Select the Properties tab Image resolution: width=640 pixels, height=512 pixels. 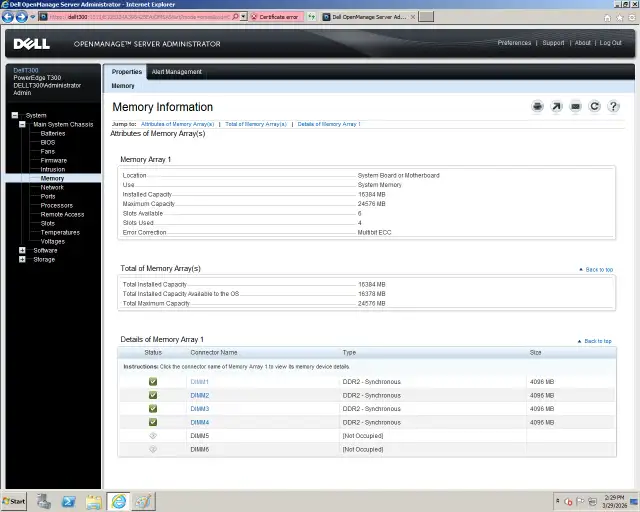click(x=126, y=72)
